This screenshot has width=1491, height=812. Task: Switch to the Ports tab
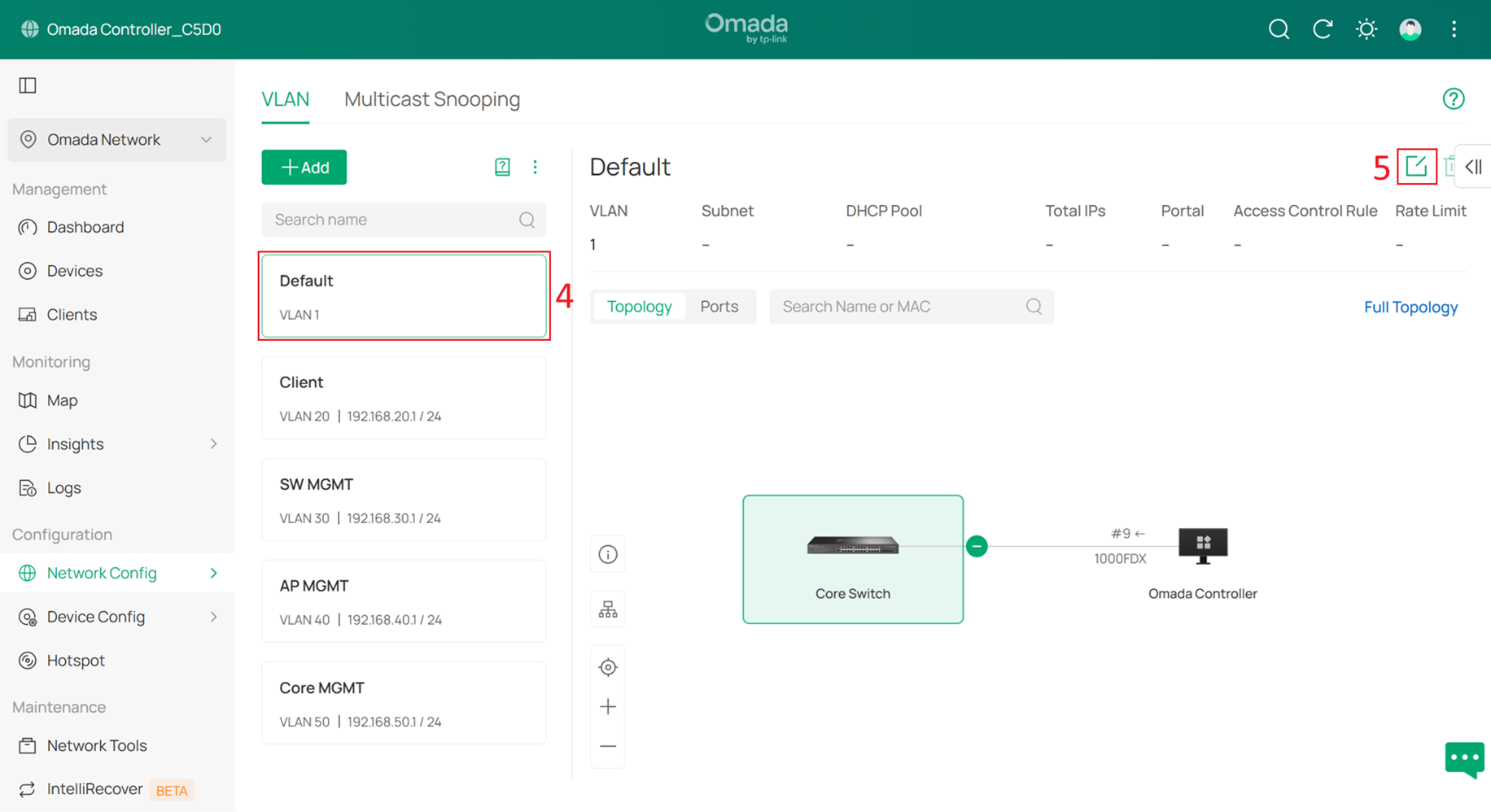pyautogui.click(x=719, y=306)
